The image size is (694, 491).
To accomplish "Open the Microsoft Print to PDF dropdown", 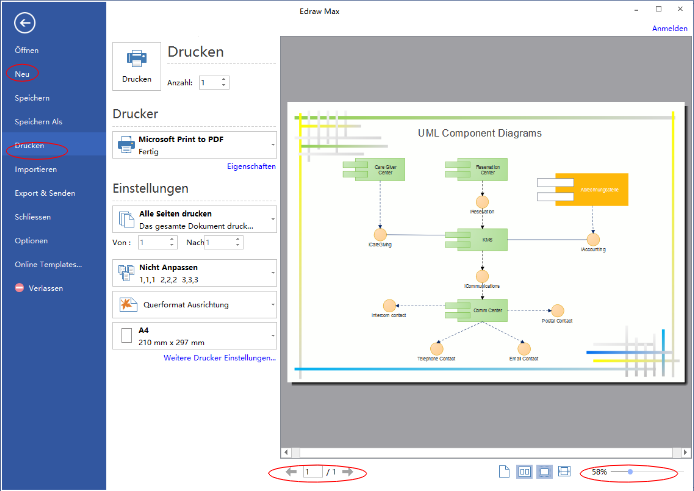I will pyautogui.click(x=194, y=145).
